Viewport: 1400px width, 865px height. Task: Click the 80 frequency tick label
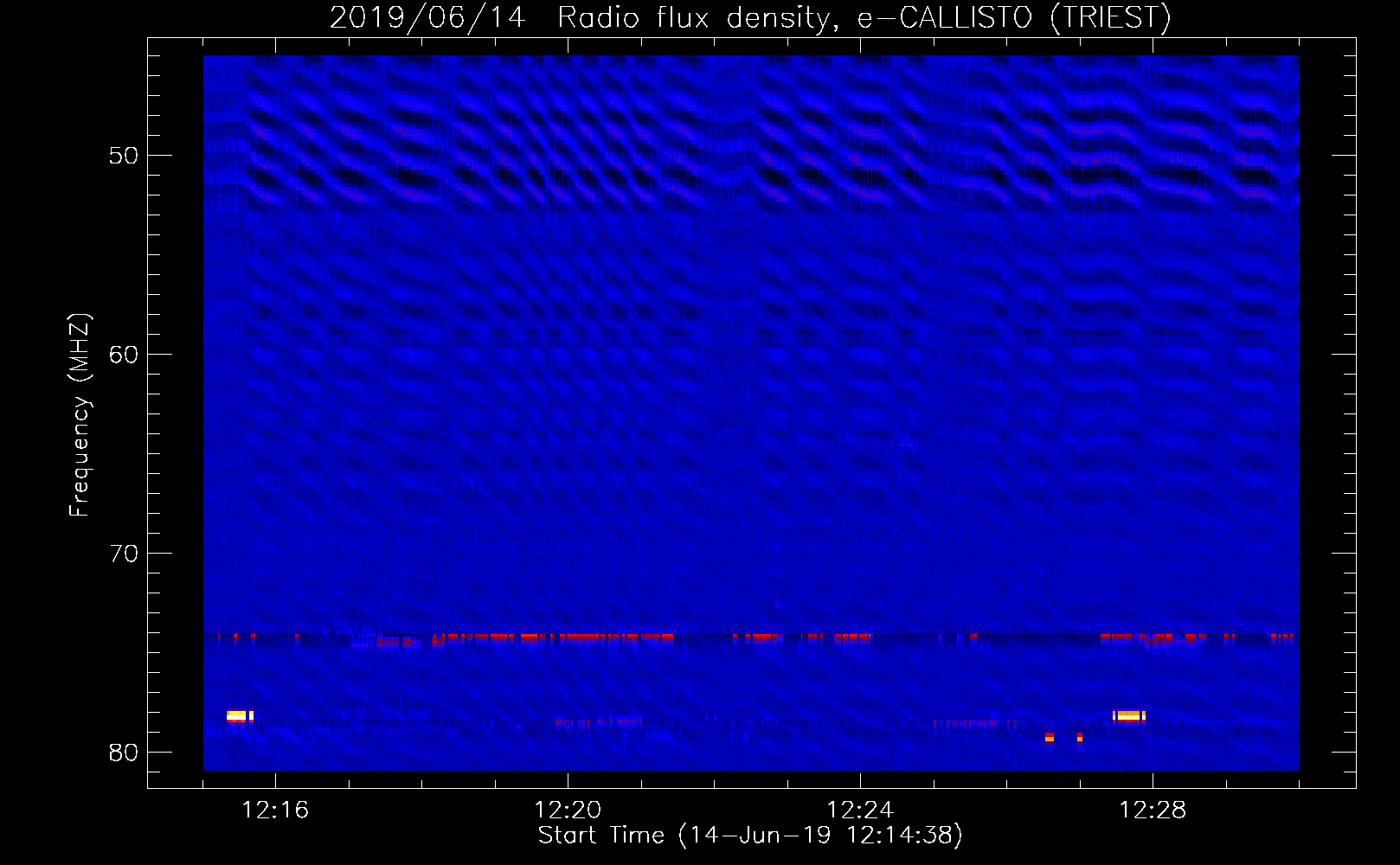(x=124, y=753)
